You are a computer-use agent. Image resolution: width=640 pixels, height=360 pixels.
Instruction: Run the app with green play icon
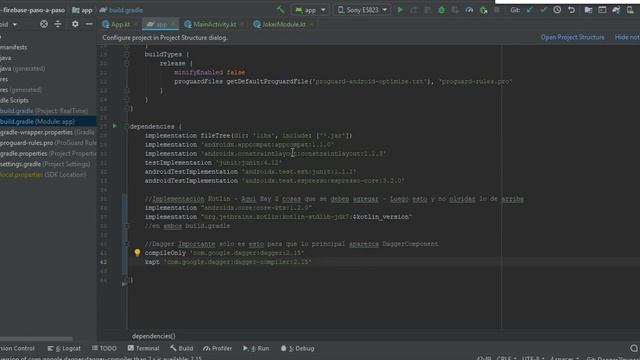coord(400,10)
